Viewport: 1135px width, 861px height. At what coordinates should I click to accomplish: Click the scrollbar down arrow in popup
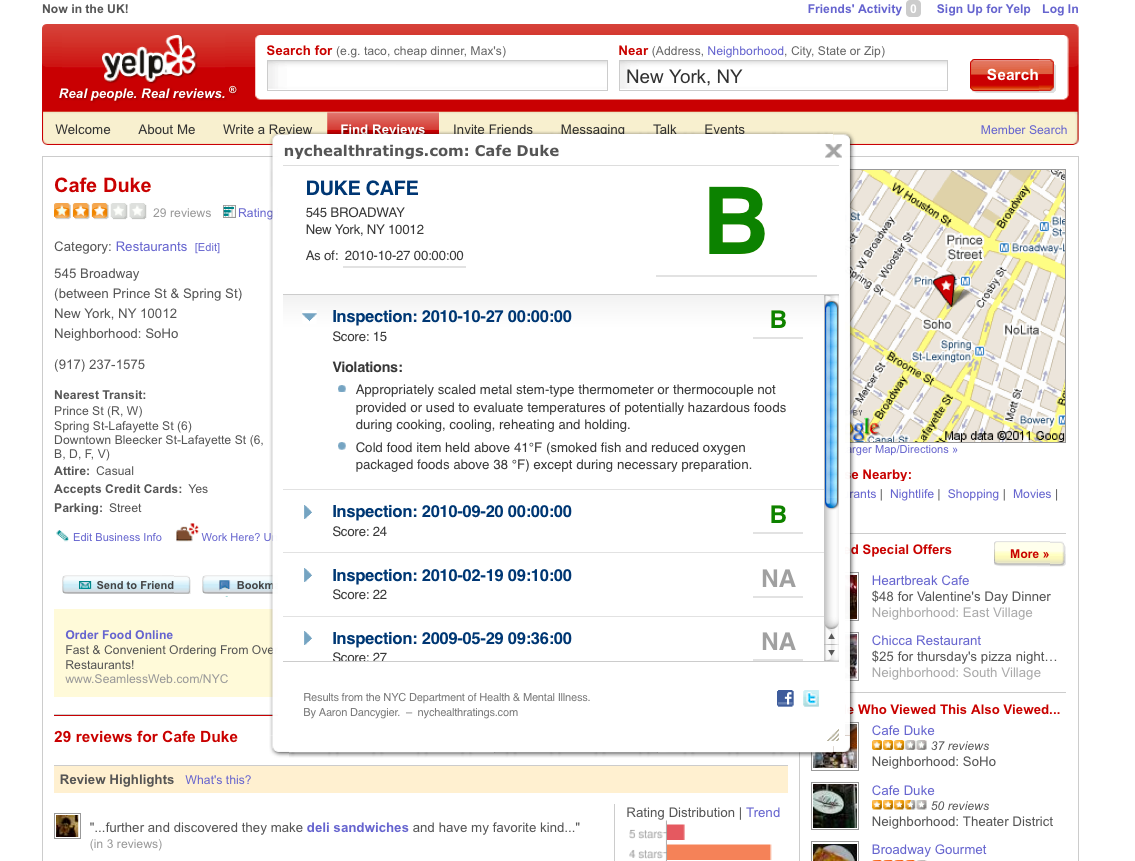click(x=832, y=652)
